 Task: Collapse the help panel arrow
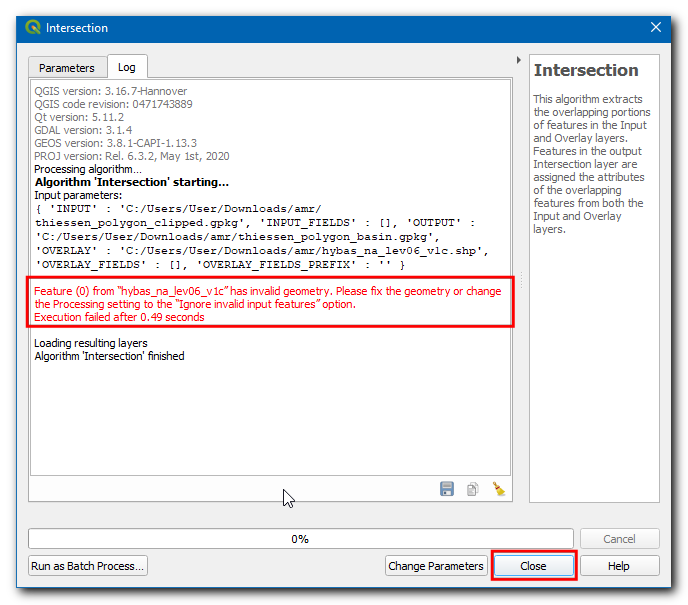[x=518, y=61]
